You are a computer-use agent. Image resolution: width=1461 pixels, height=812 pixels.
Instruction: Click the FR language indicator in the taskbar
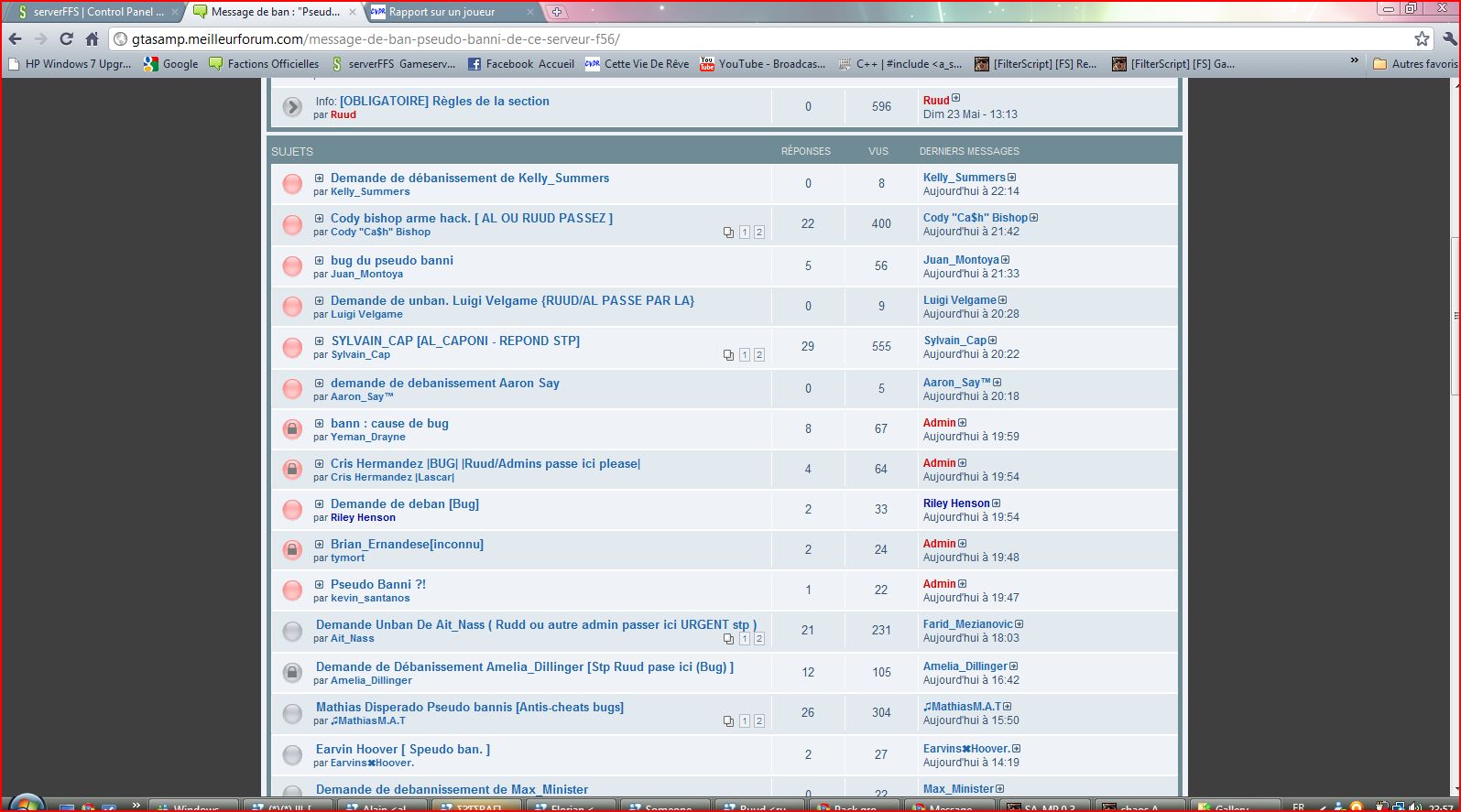pos(1298,807)
